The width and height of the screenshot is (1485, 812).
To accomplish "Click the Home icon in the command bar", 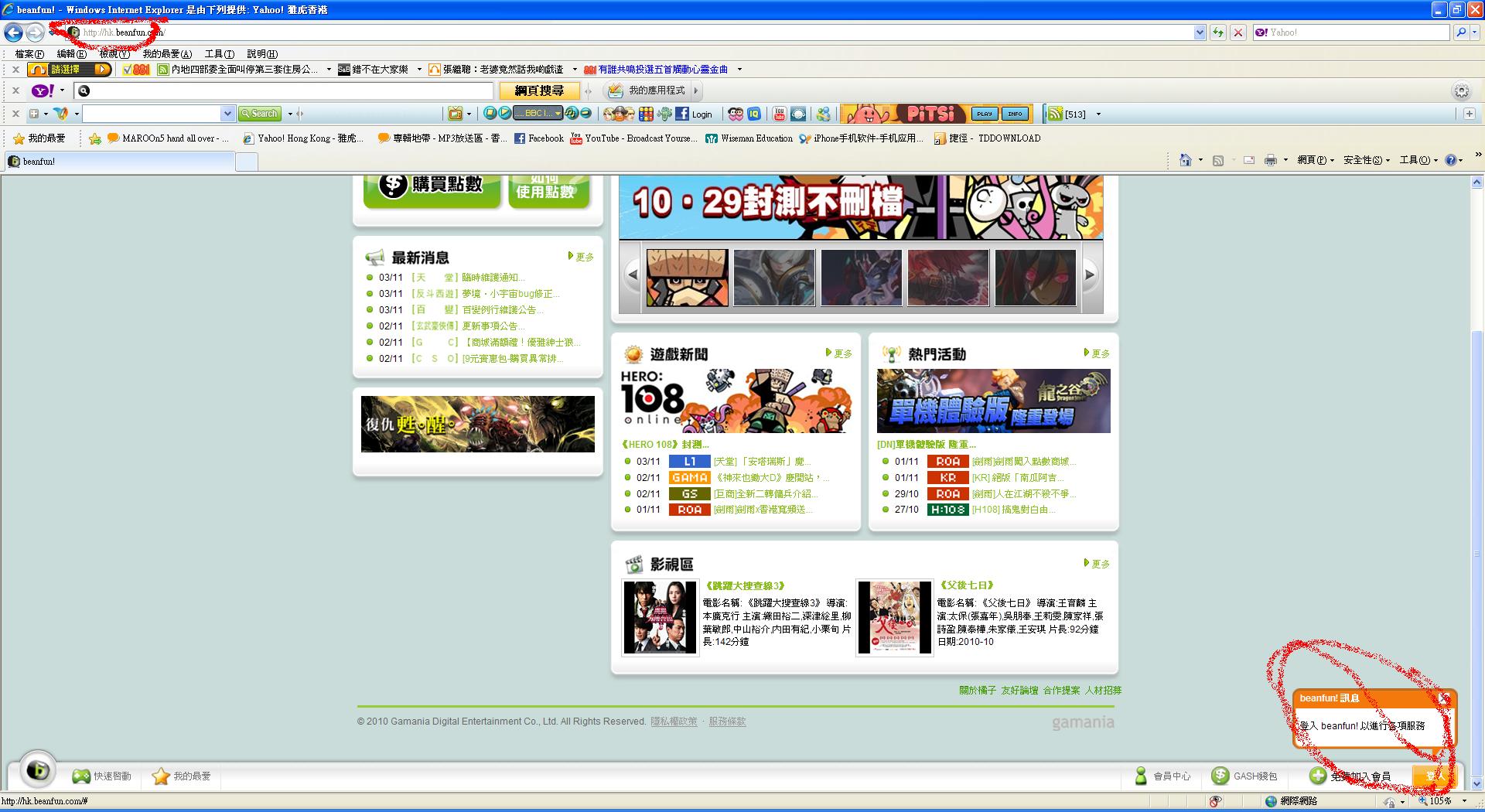I will 1185,160.
